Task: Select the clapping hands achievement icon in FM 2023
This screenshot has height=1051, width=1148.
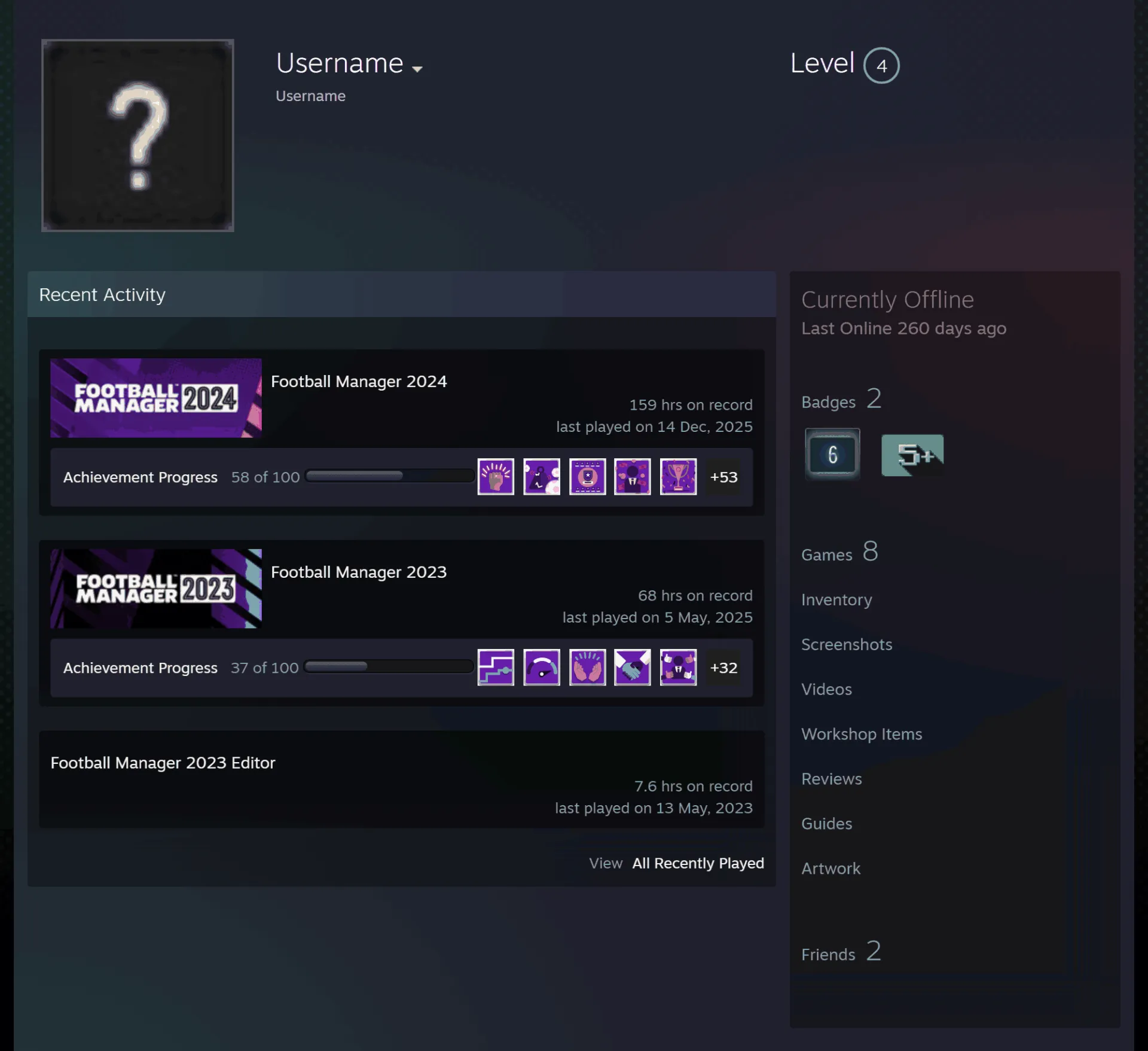Action: tap(587, 667)
